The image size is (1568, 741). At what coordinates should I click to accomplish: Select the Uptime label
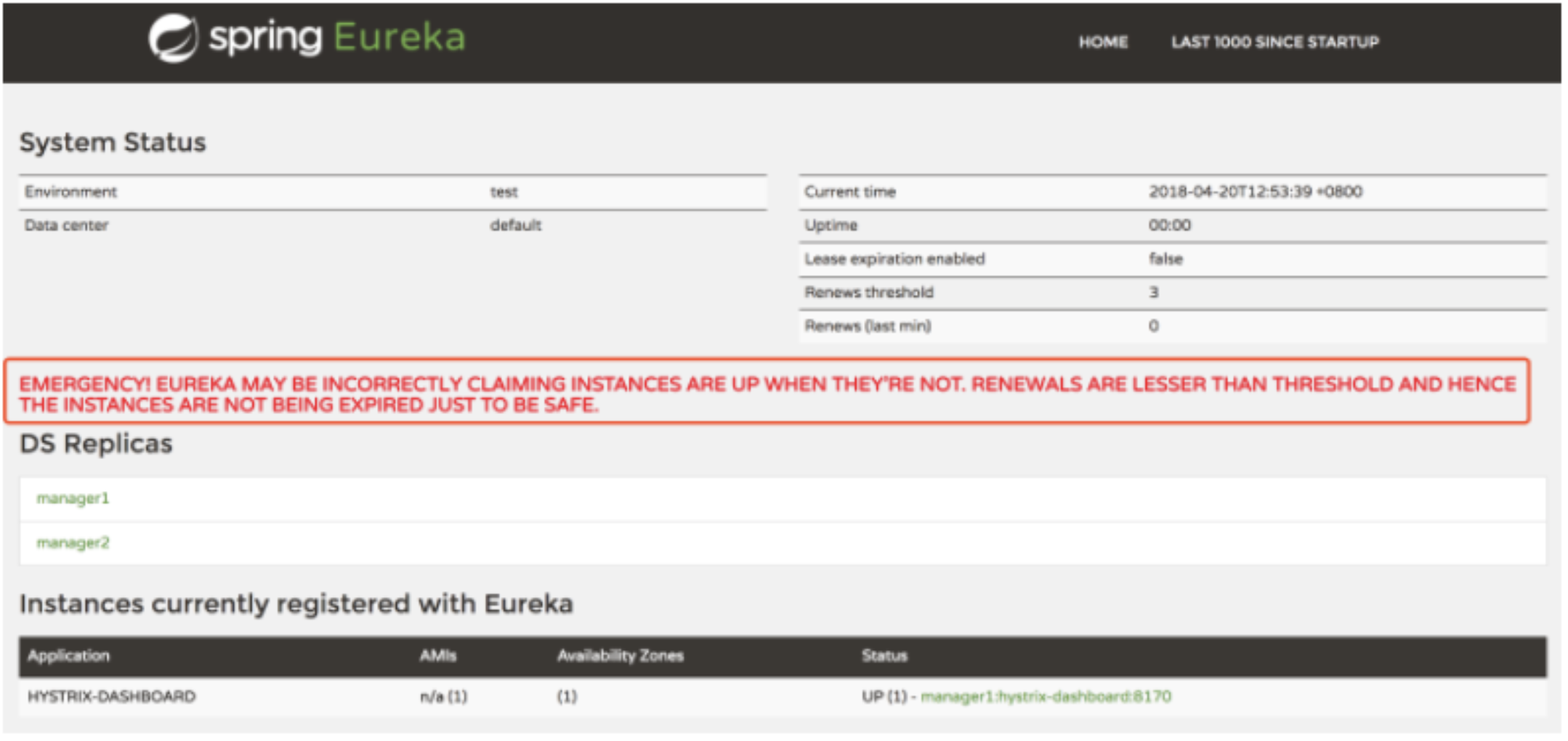tap(831, 225)
